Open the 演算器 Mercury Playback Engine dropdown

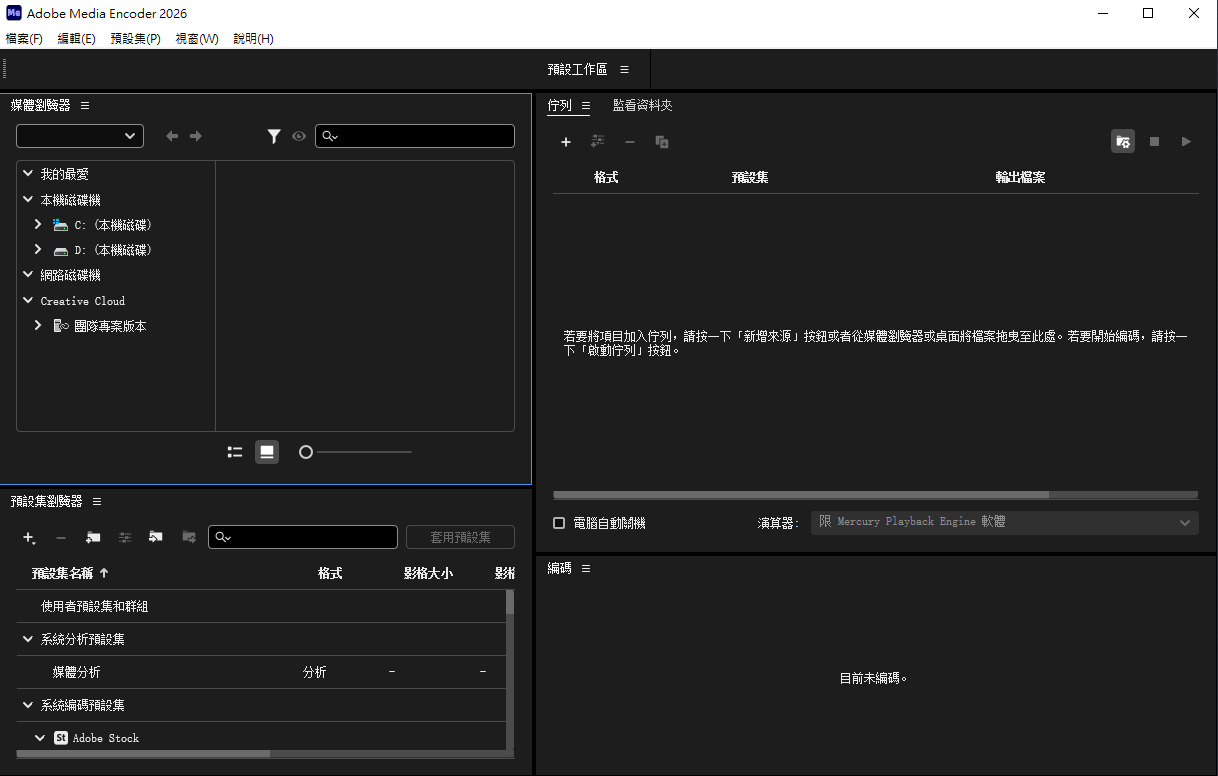click(x=1004, y=522)
